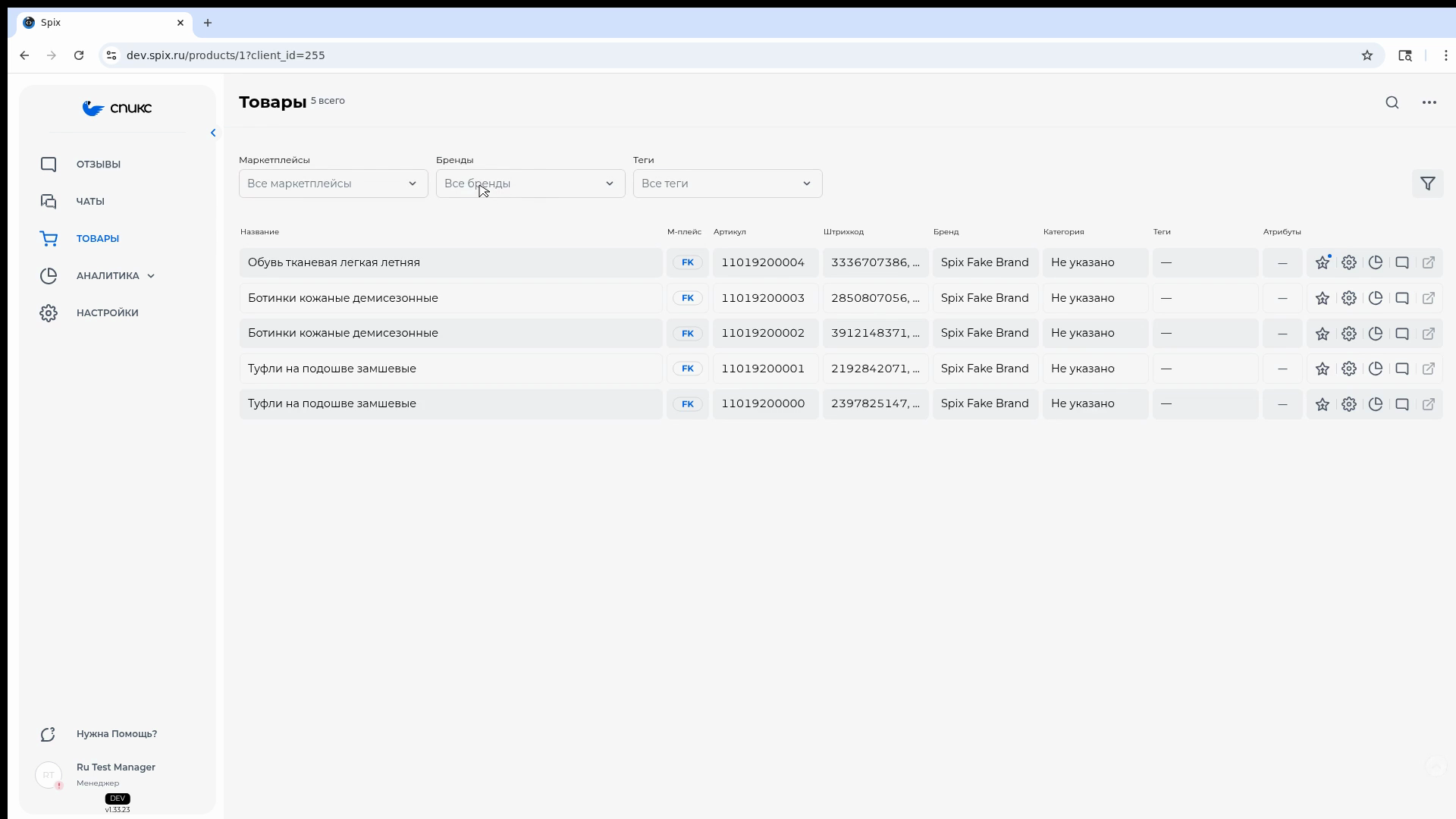Click Нужна Помощь? help link

pyautogui.click(x=117, y=734)
